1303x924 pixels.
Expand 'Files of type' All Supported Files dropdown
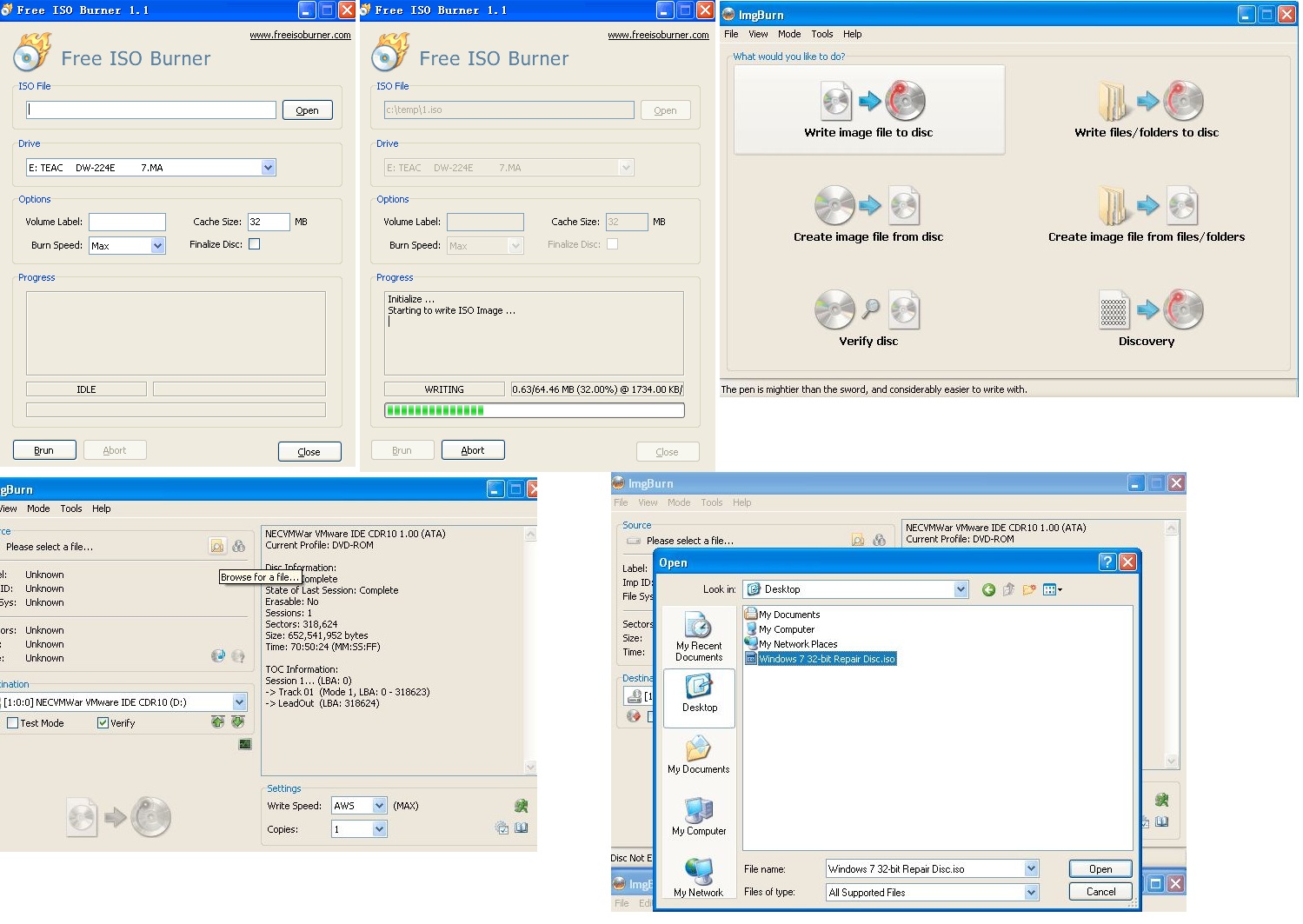(x=1031, y=892)
